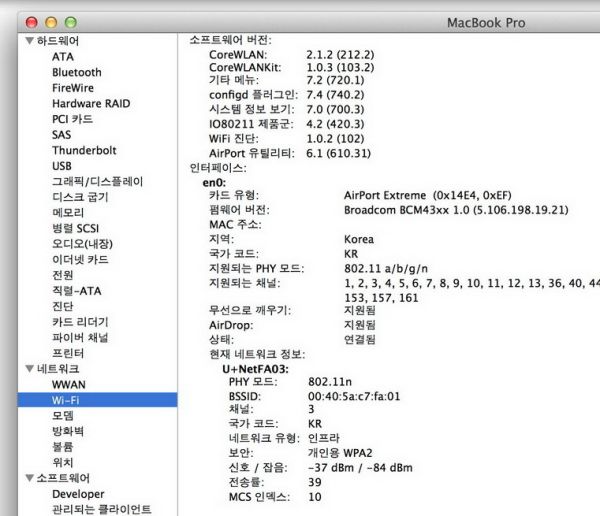Screen dimensions: 600x516
Task: Select 방화벽 in the network list
Action: coord(68,431)
